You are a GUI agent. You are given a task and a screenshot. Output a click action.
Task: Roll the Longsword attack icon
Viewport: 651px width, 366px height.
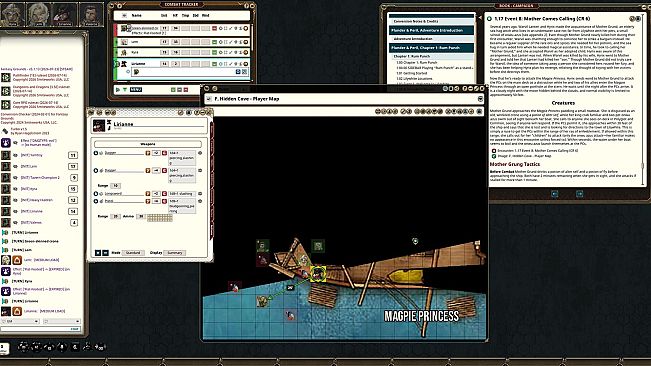(147, 194)
